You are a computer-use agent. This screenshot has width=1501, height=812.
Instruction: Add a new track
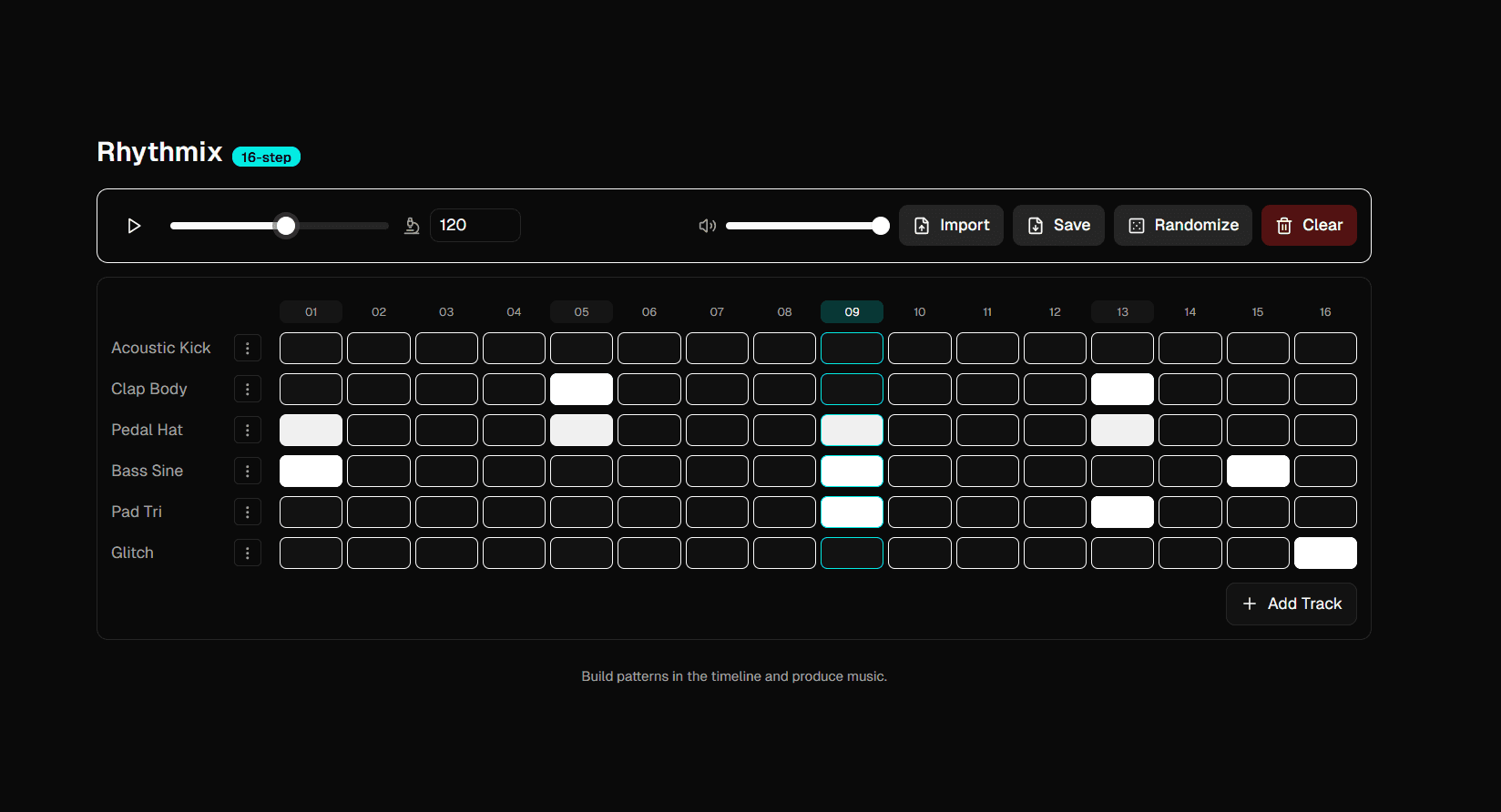click(1292, 604)
